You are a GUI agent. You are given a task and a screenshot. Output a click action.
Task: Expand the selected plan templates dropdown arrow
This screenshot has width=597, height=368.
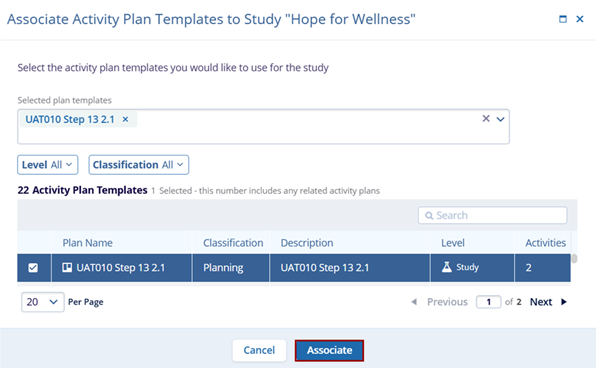500,119
